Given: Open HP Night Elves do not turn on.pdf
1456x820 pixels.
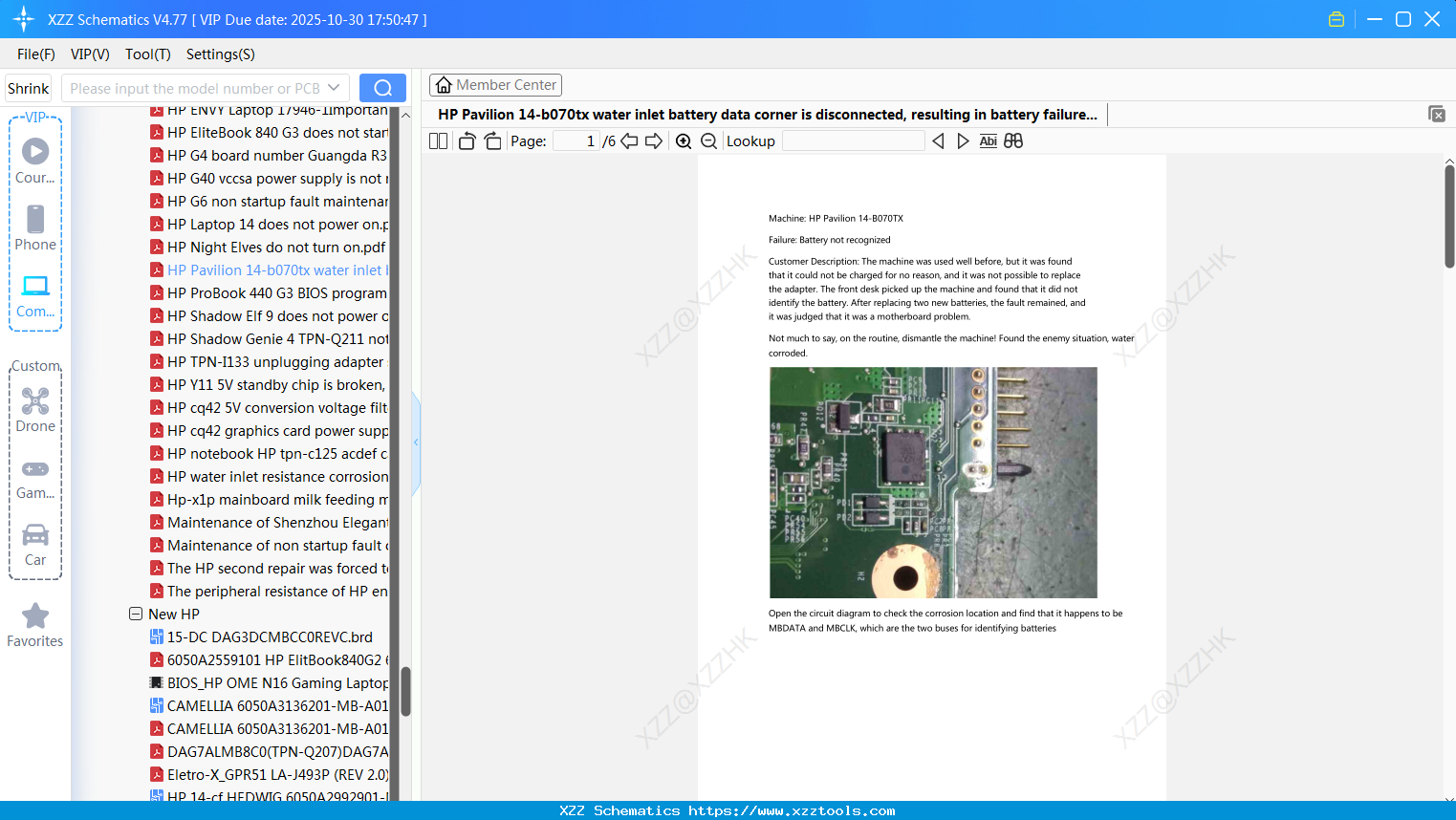Looking at the screenshot, I should [x=268, y=248].
